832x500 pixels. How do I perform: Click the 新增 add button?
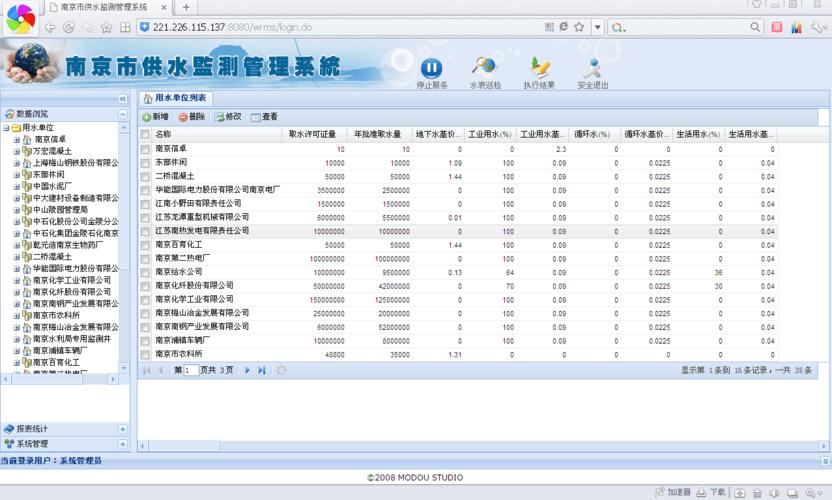point(155,117)
